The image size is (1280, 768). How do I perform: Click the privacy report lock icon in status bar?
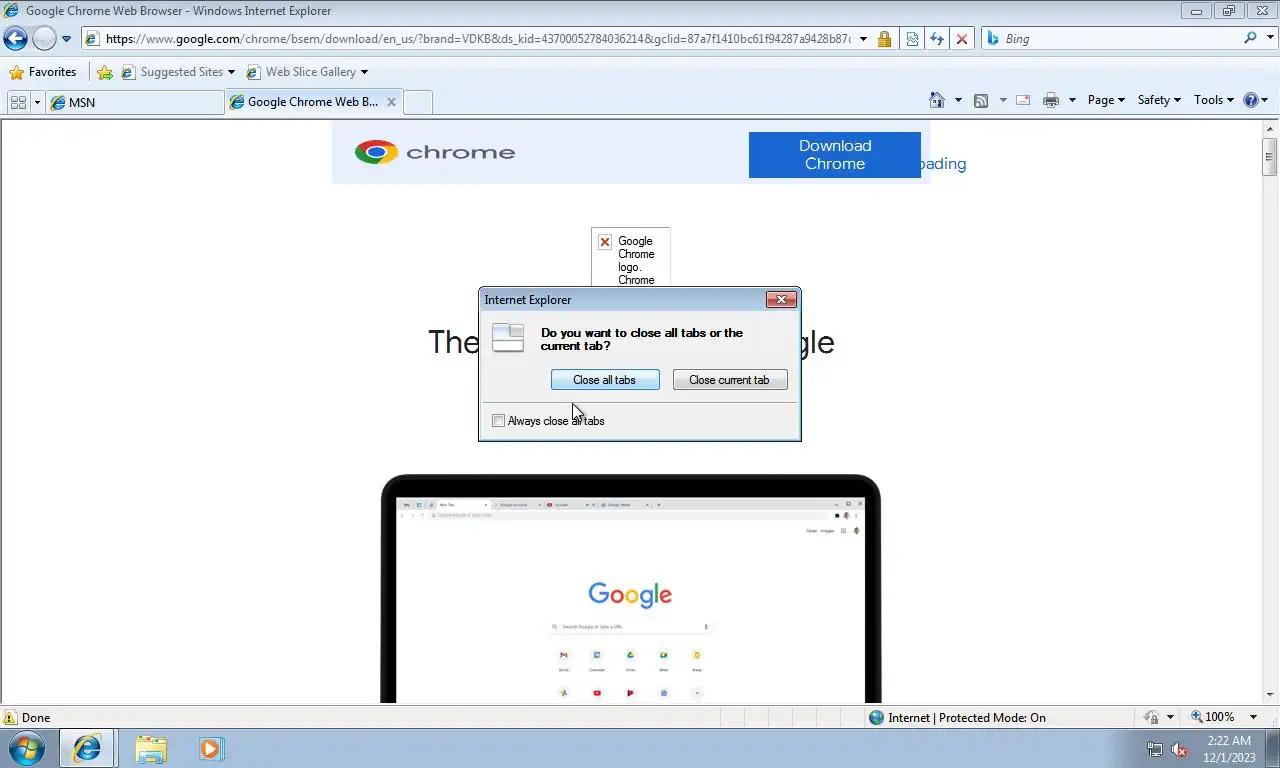tap(1151, 717)
